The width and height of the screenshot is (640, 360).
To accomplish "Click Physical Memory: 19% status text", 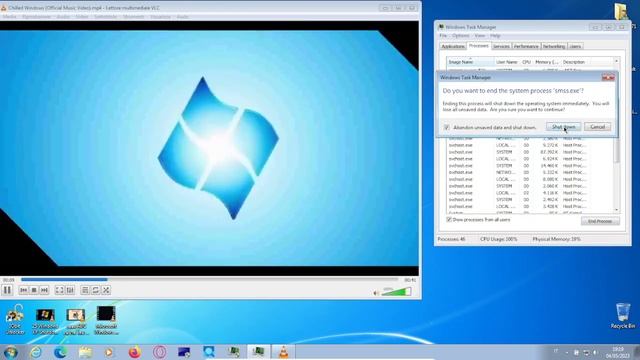I will click(556, 239).
